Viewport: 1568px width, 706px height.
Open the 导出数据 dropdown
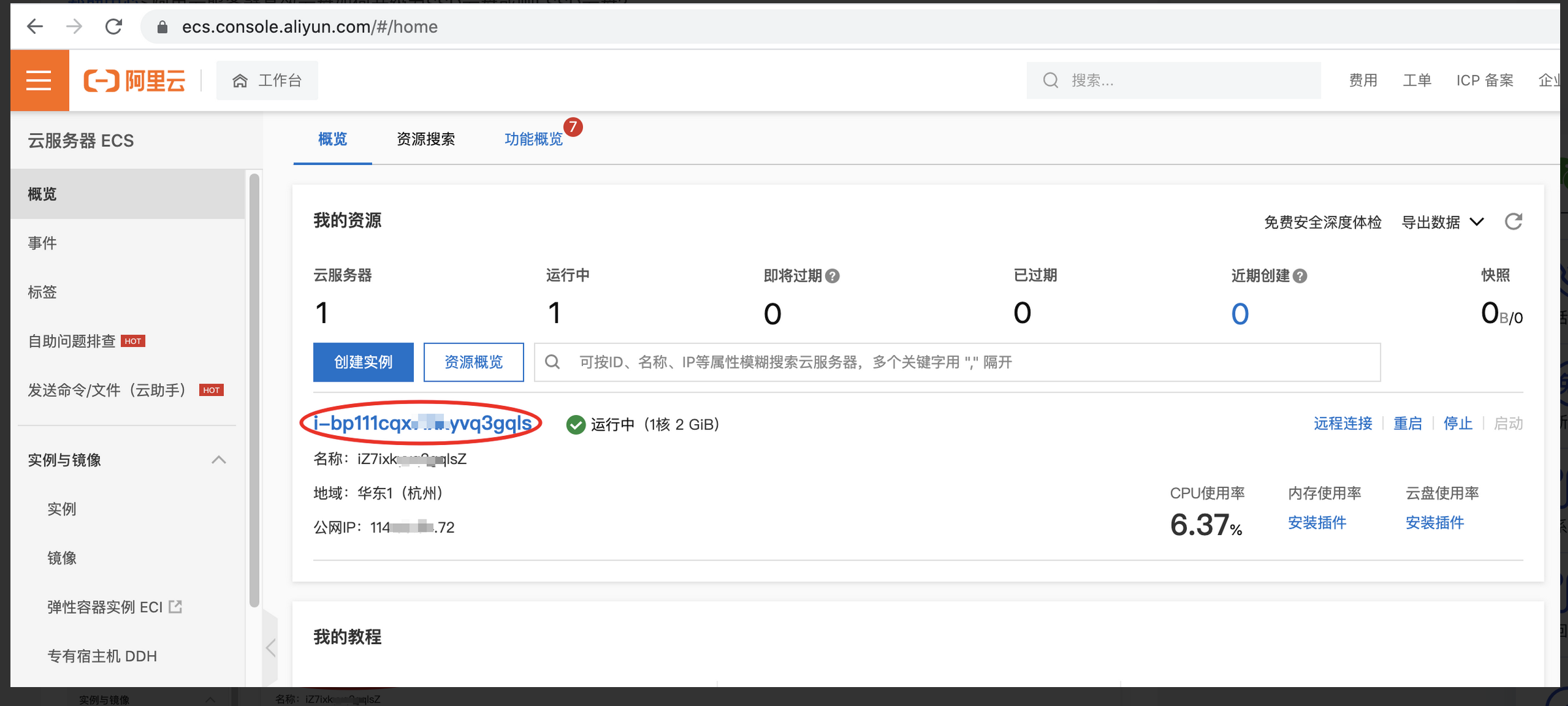pos(1443,222)
